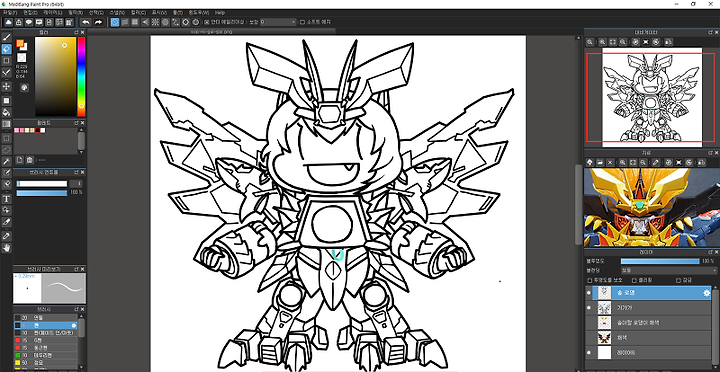Image resolution: width=720 pixels, height=372 pixels.
Task: Toggle the anti-aliasing checkbox
Action: [207, 22]
